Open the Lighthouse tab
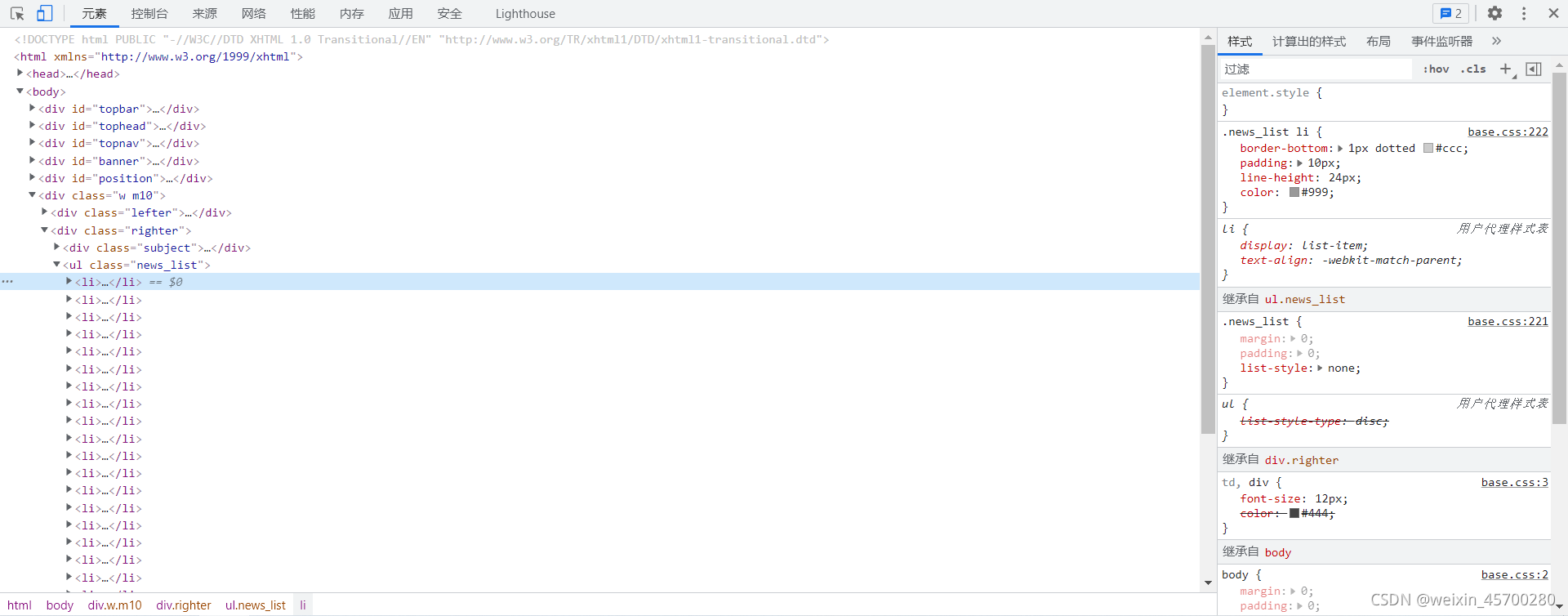The width and height of the screenshot is (1568, 616). (525, 14)
